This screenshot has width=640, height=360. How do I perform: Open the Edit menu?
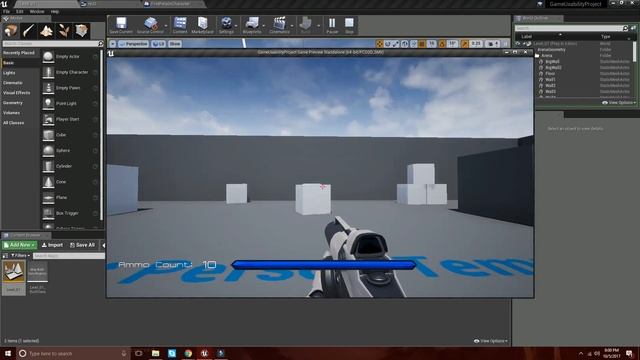(20, 11)
